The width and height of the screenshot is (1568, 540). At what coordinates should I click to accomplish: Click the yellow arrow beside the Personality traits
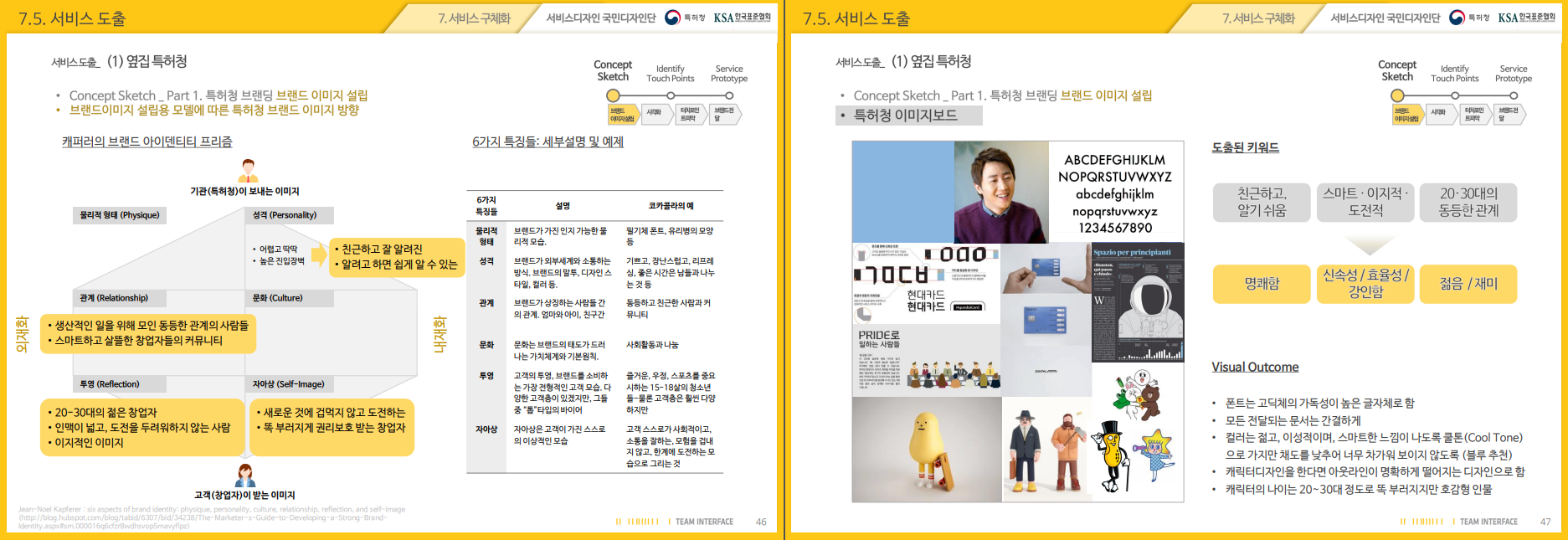click(319, 256)
